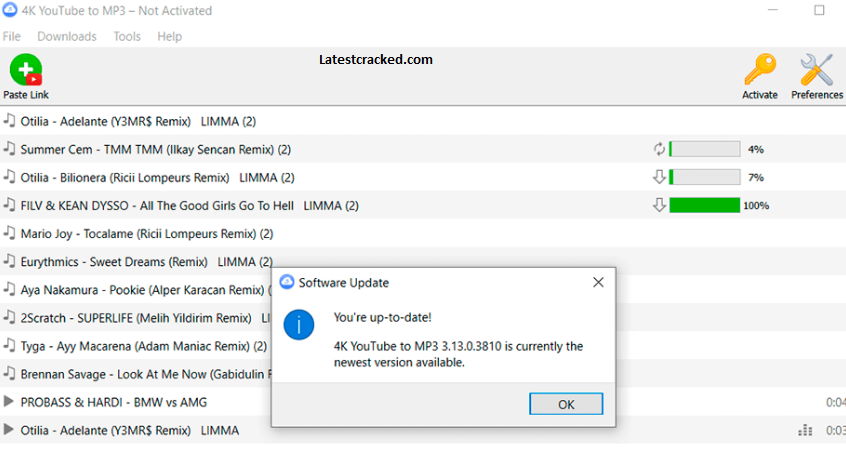
Task: Click the progress bar at 4% for Summer Cem
Action: click(705, 149)
